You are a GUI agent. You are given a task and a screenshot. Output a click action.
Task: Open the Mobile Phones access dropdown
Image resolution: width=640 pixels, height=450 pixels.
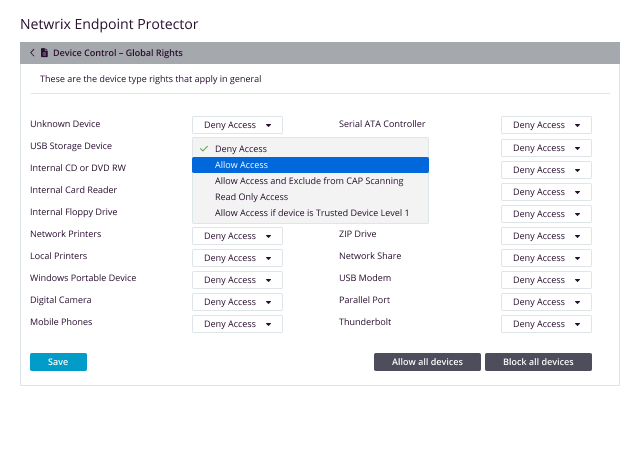(x=237, y=324)
